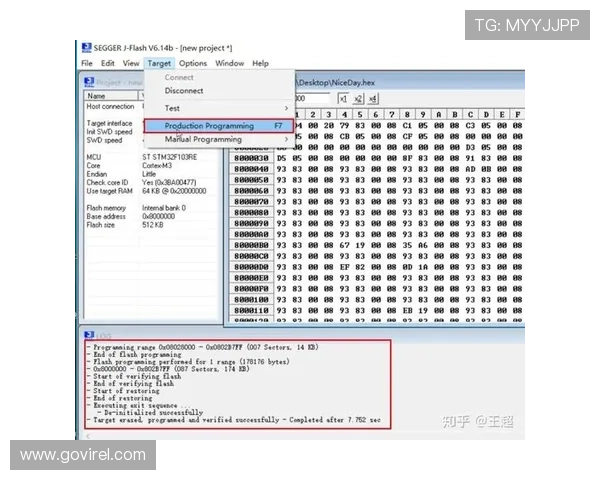This screenshot has height=480, width=600.
Task: Open the Help menu
Action: click(x=260, y=63)
